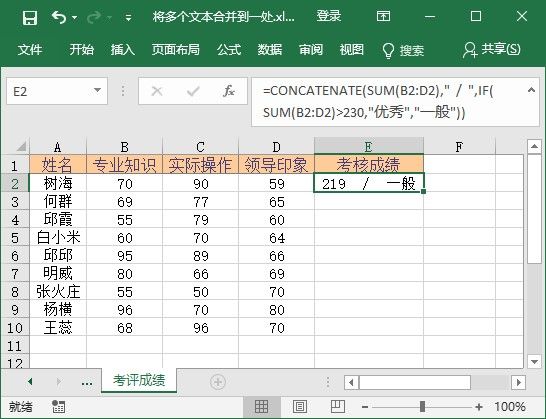Click the vertical scrollbar up arrow

tap(534, 146)
